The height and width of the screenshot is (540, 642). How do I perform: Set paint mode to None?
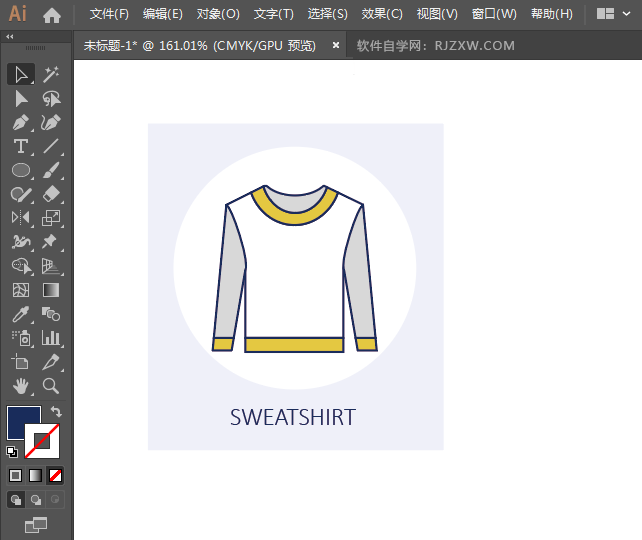pos(56,475)
